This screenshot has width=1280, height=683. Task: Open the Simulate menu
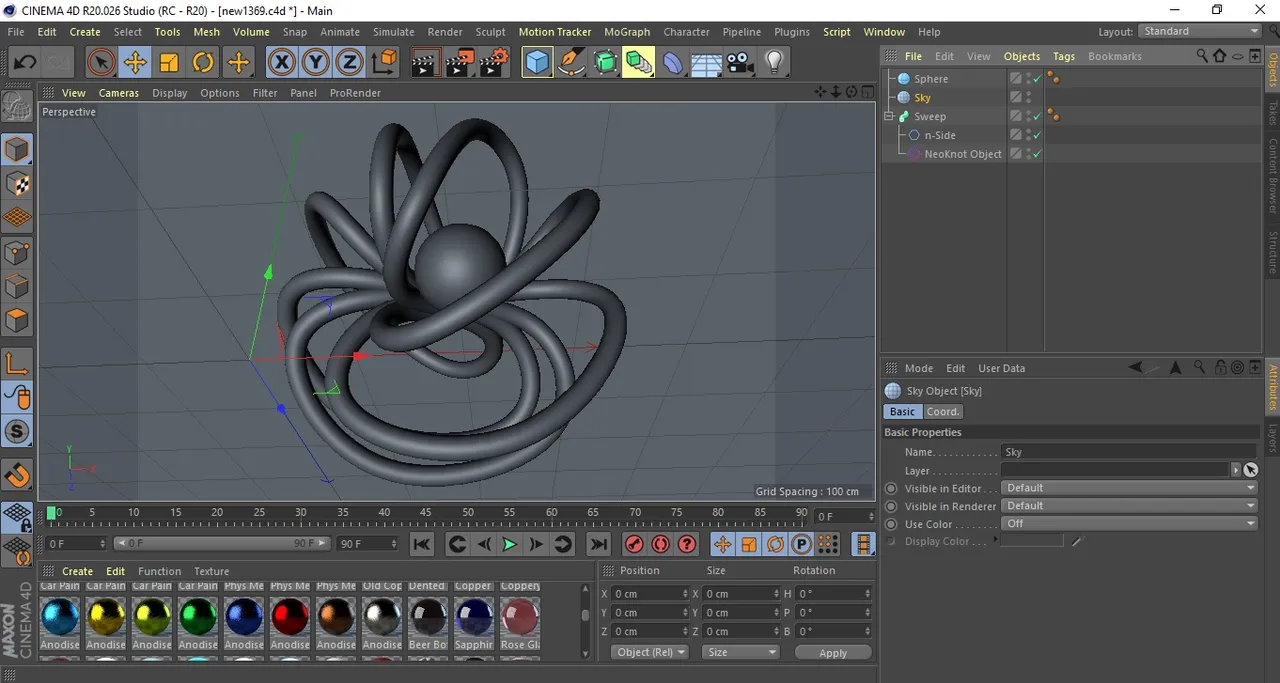pos(394,32)
